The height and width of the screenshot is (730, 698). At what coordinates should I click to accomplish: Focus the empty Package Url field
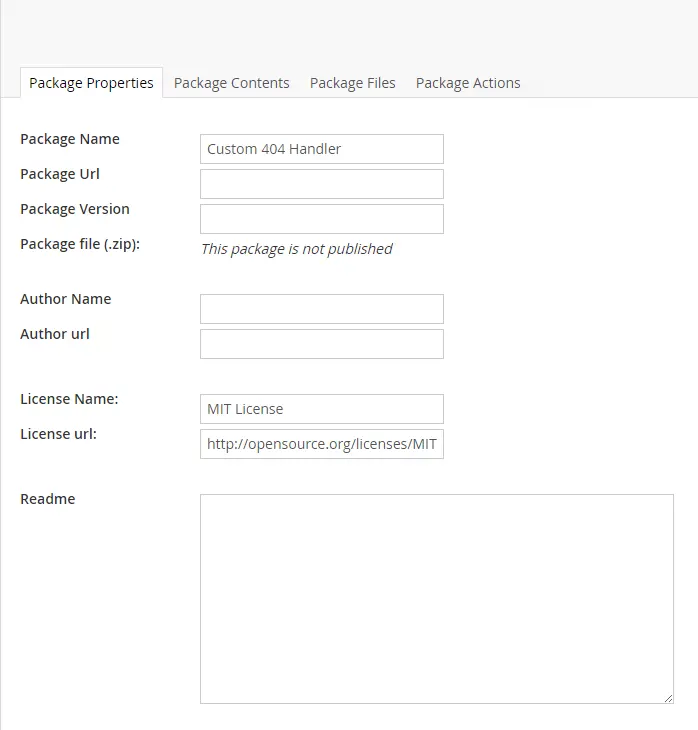coord(321,184)
